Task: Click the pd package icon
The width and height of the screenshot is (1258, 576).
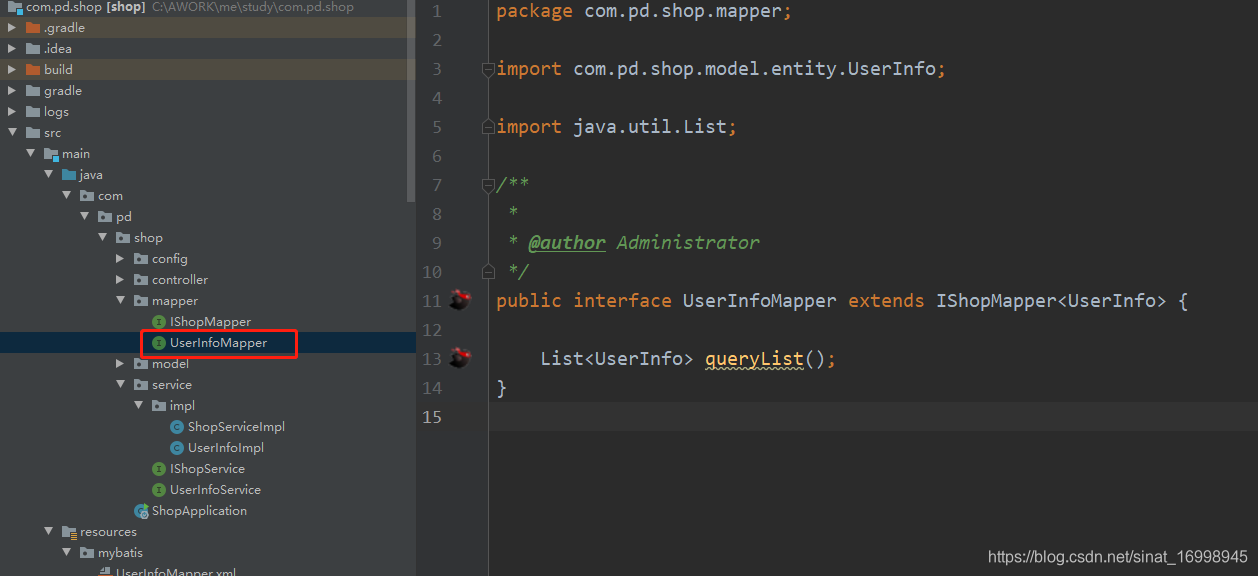Action: pos(105,216)
